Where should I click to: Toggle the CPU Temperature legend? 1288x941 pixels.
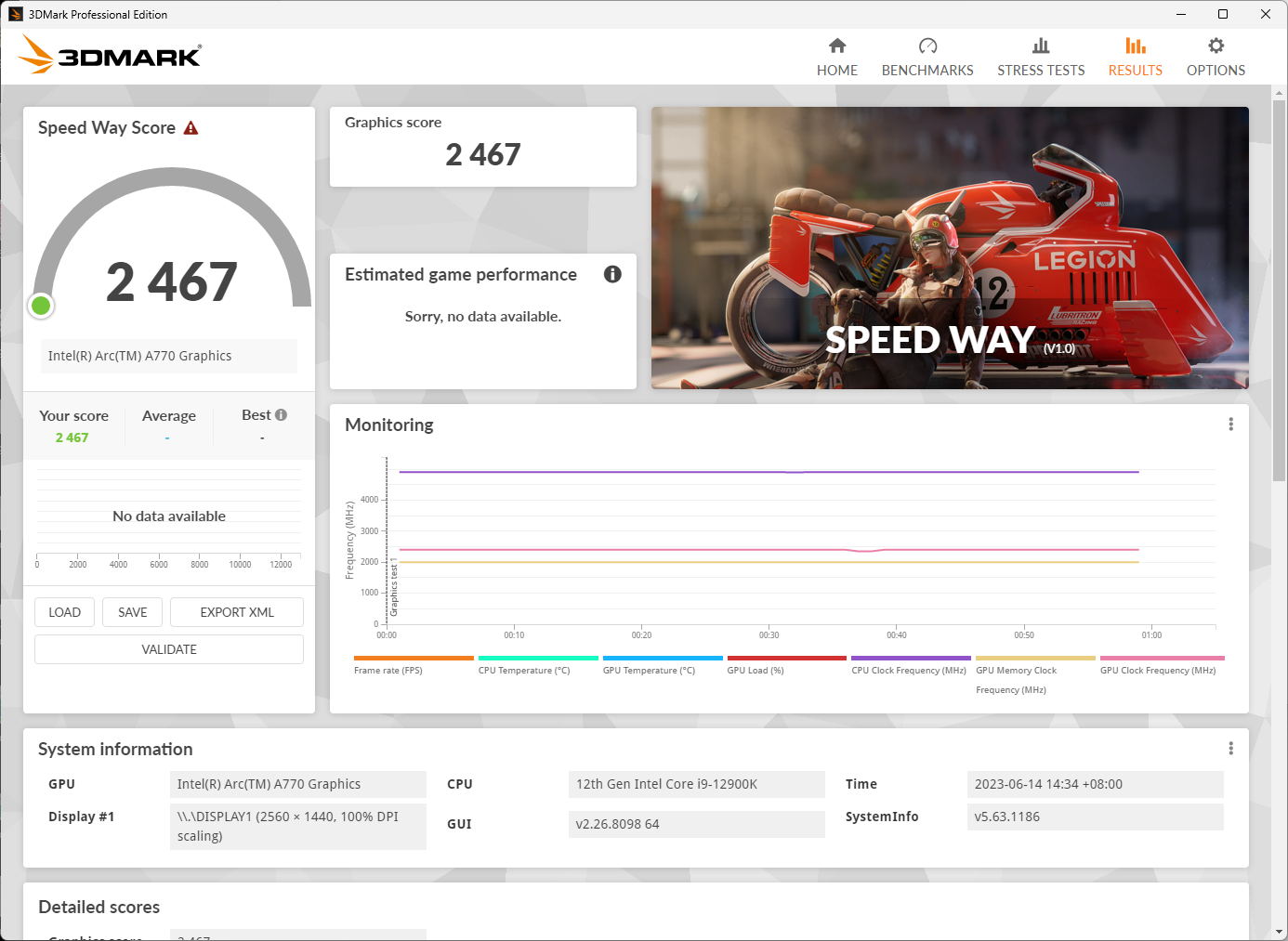[x=524, y=671]
